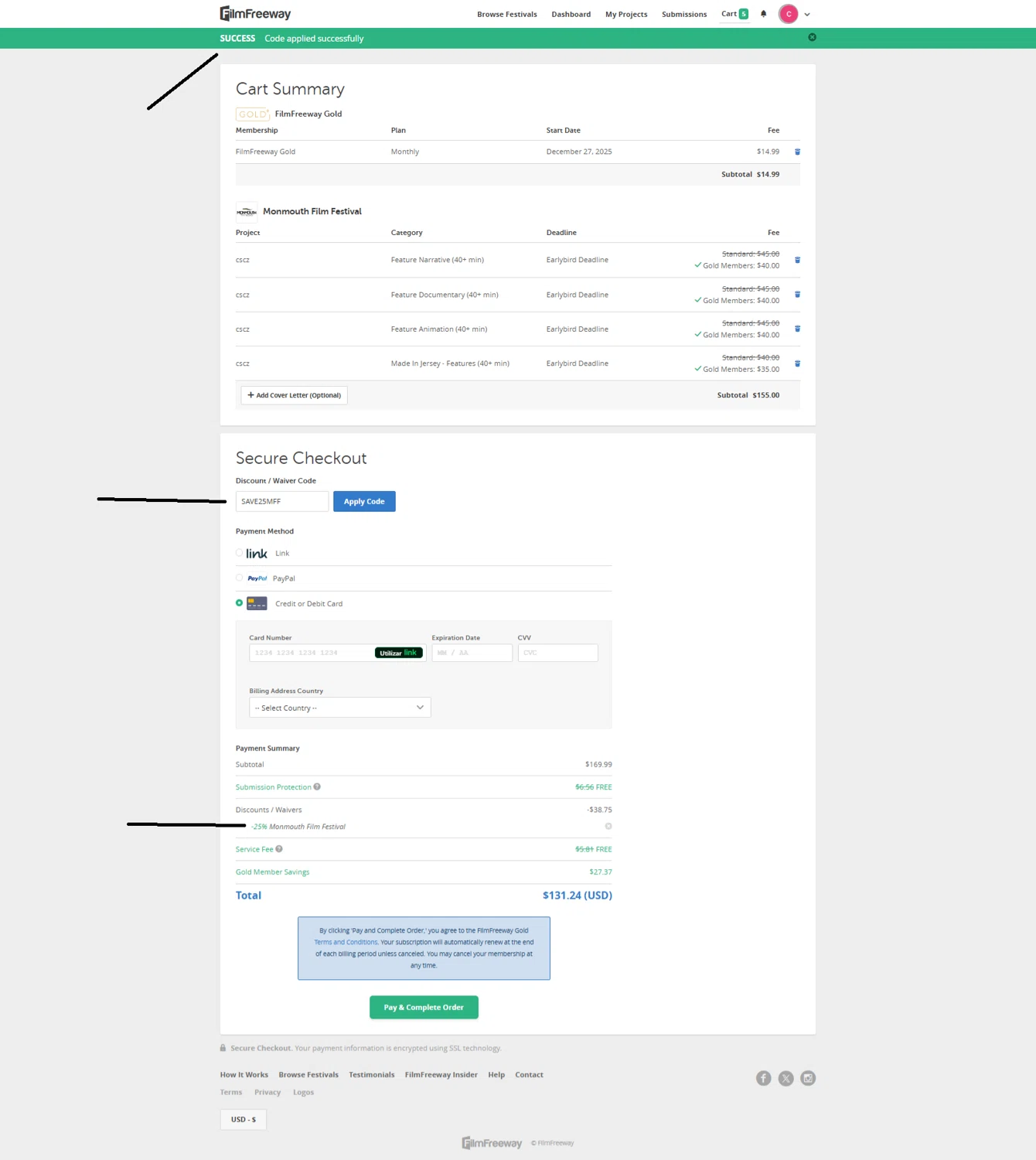This screenshot has width=1036, height=1160.
Task: Click the Total amount $131.24 (USD)
Action: [x=577, y=896]
